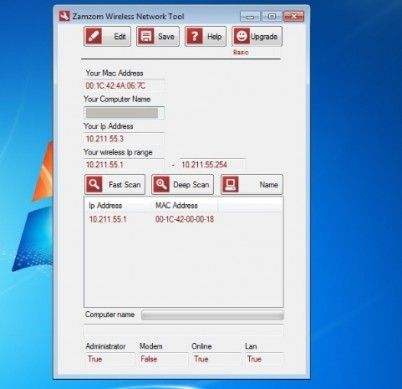
Task: Click the Your Ip Address field 10.211.55.3
Action: [124, 139]
